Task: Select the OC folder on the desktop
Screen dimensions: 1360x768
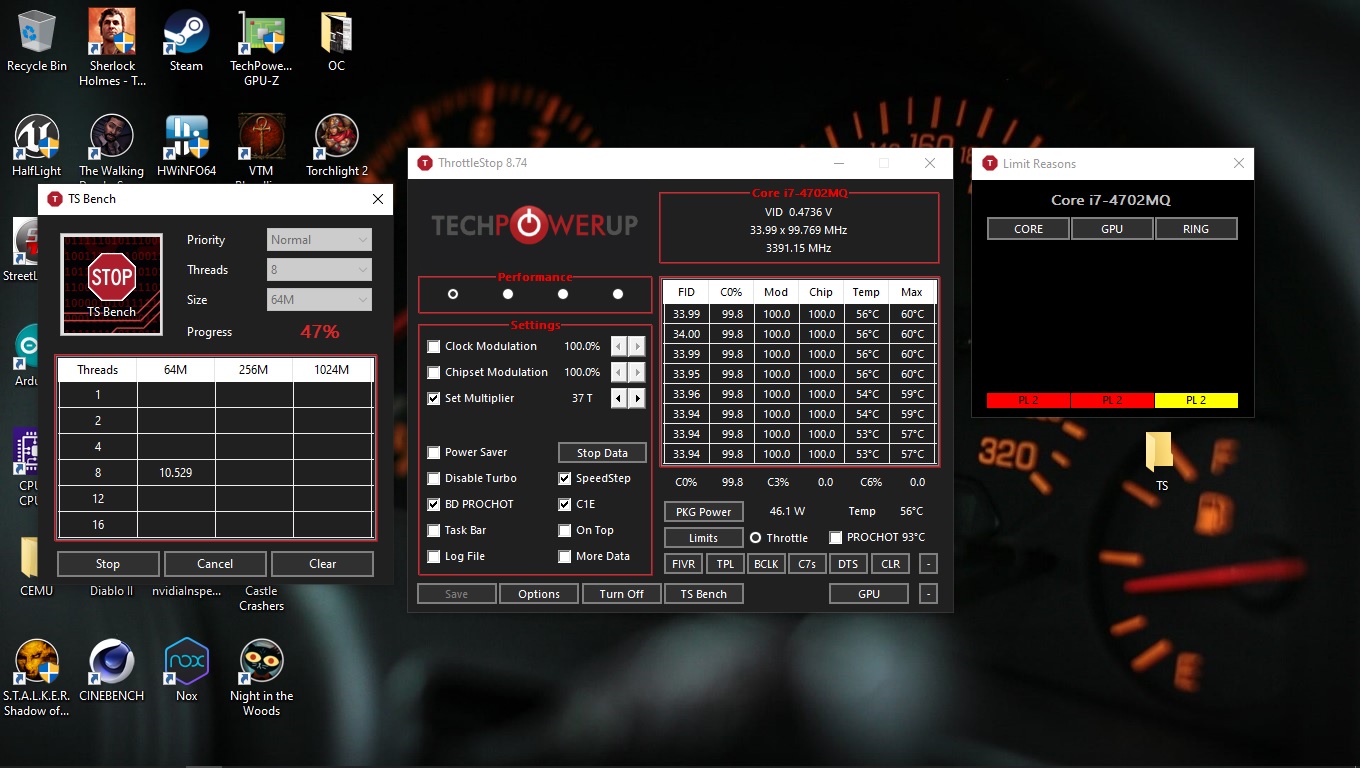Action: tap(336, 41)
